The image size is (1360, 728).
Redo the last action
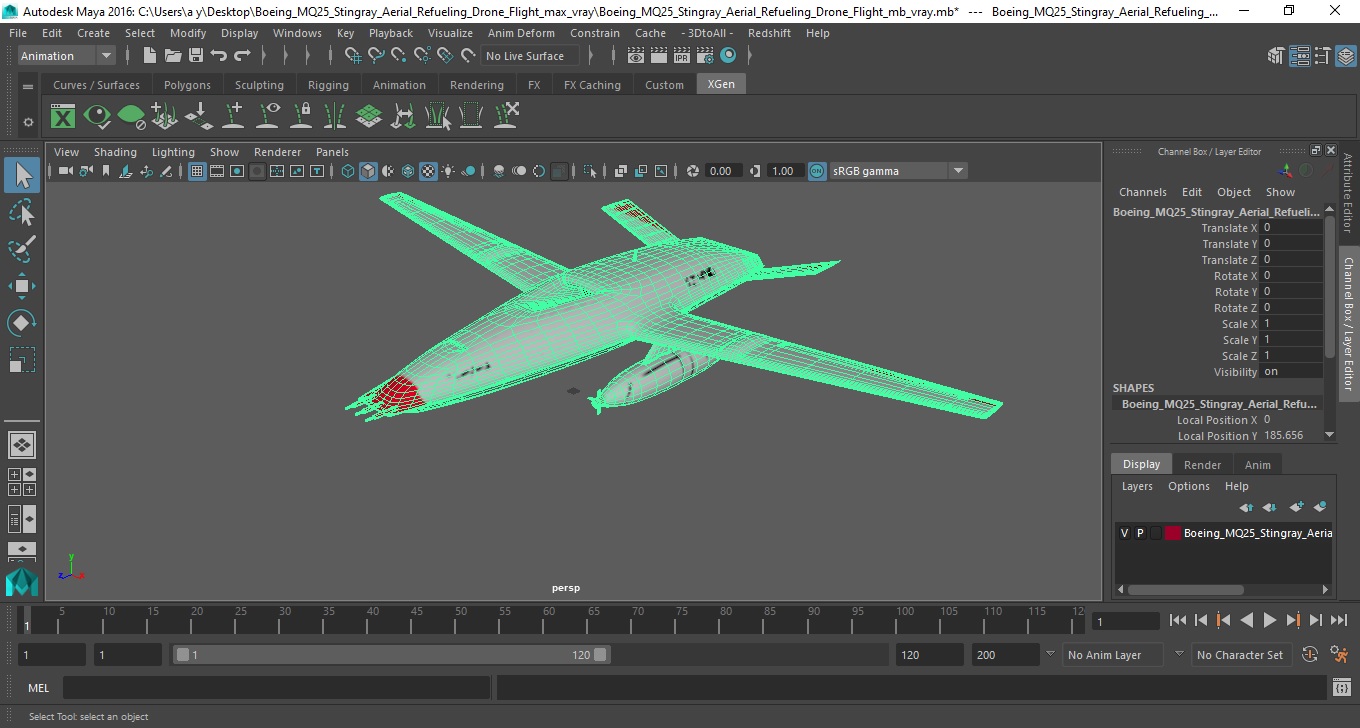242,56
